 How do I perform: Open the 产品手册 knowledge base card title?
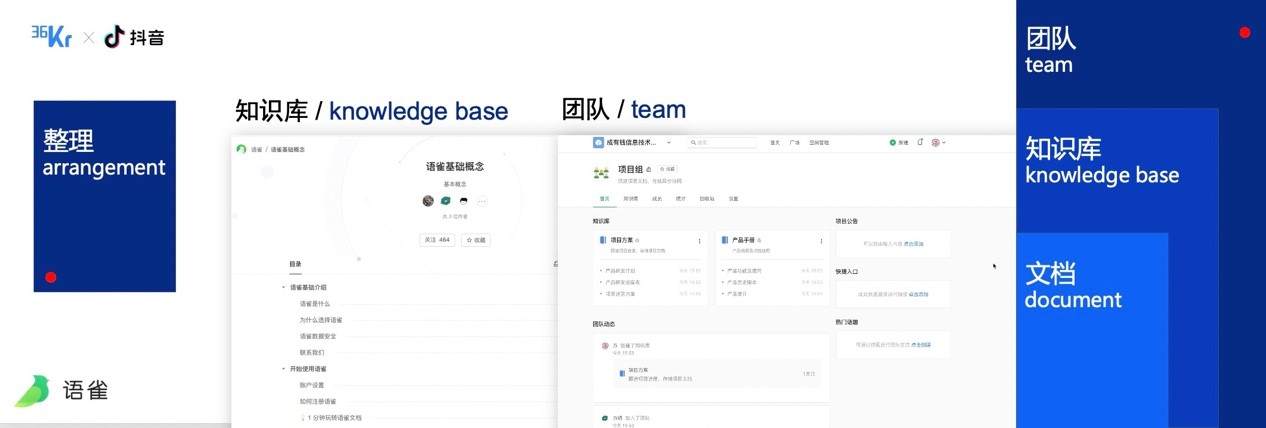coord(743,241)
